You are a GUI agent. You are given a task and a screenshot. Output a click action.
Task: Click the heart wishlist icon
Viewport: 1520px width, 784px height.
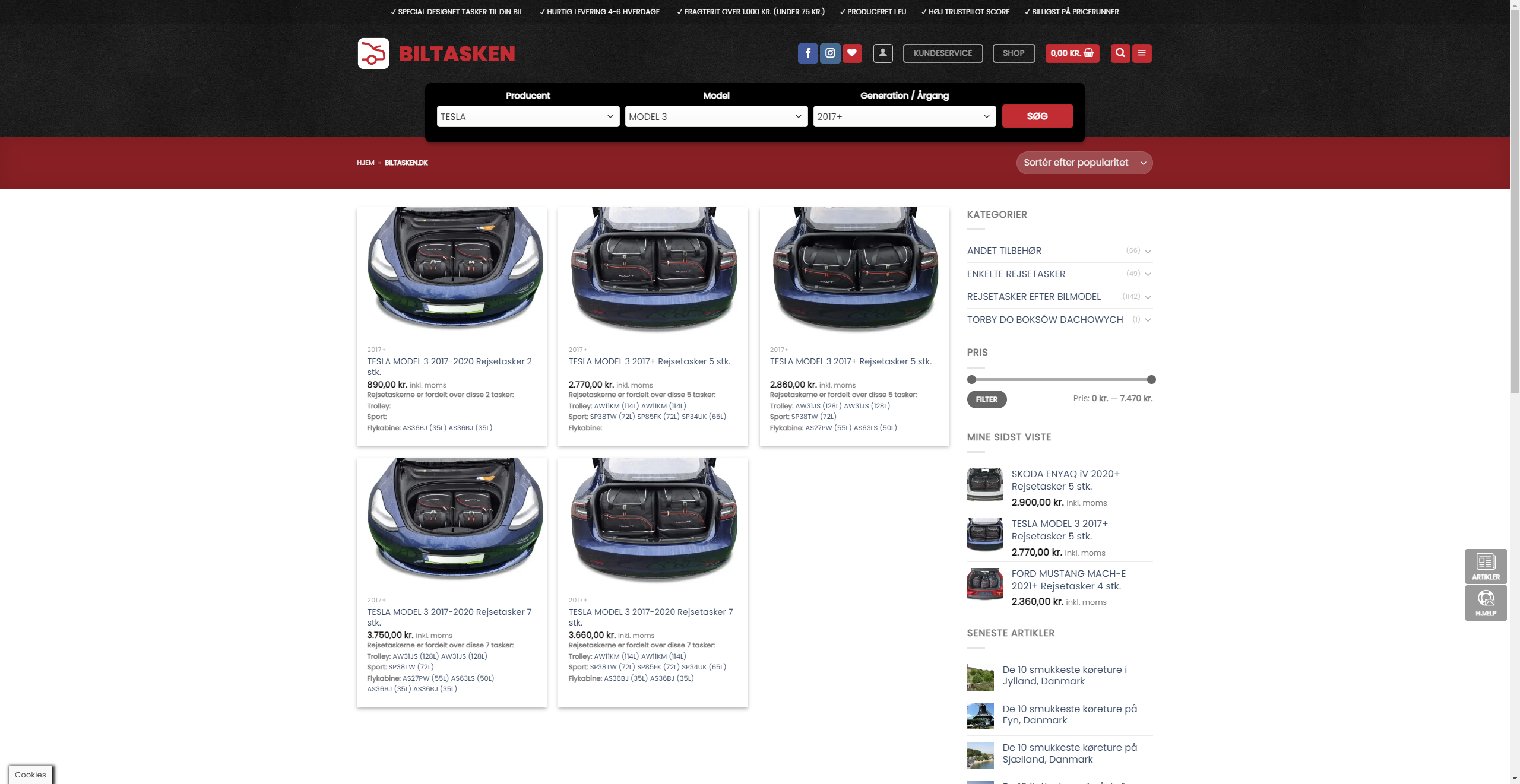pyautogui.click(x=852, y=53)
